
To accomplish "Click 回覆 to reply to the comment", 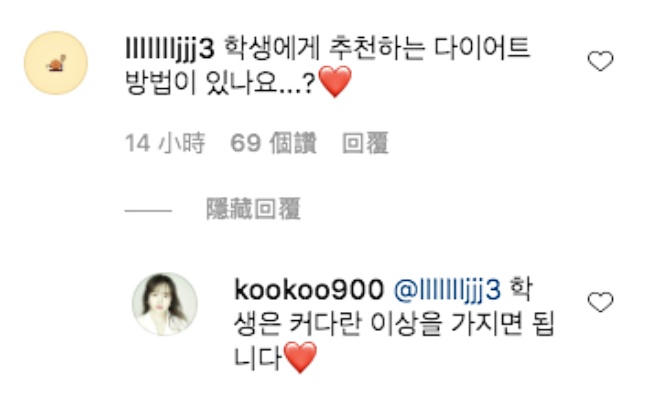I will click(x=365, y=143).
